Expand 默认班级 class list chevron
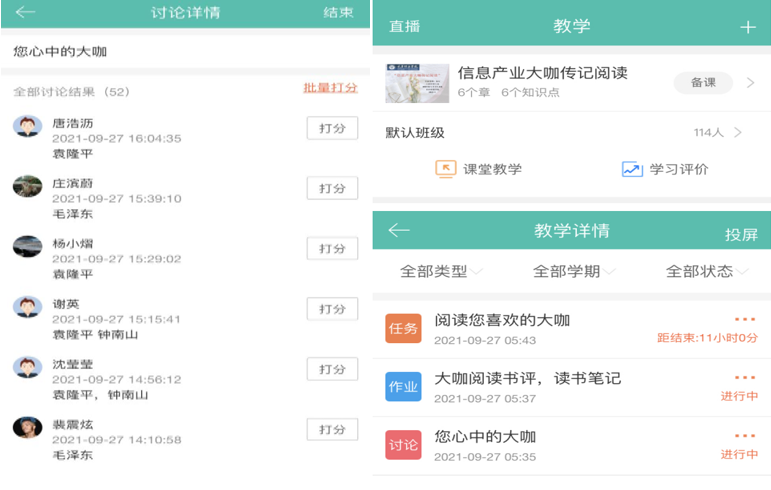 click(x=738, y=132)
